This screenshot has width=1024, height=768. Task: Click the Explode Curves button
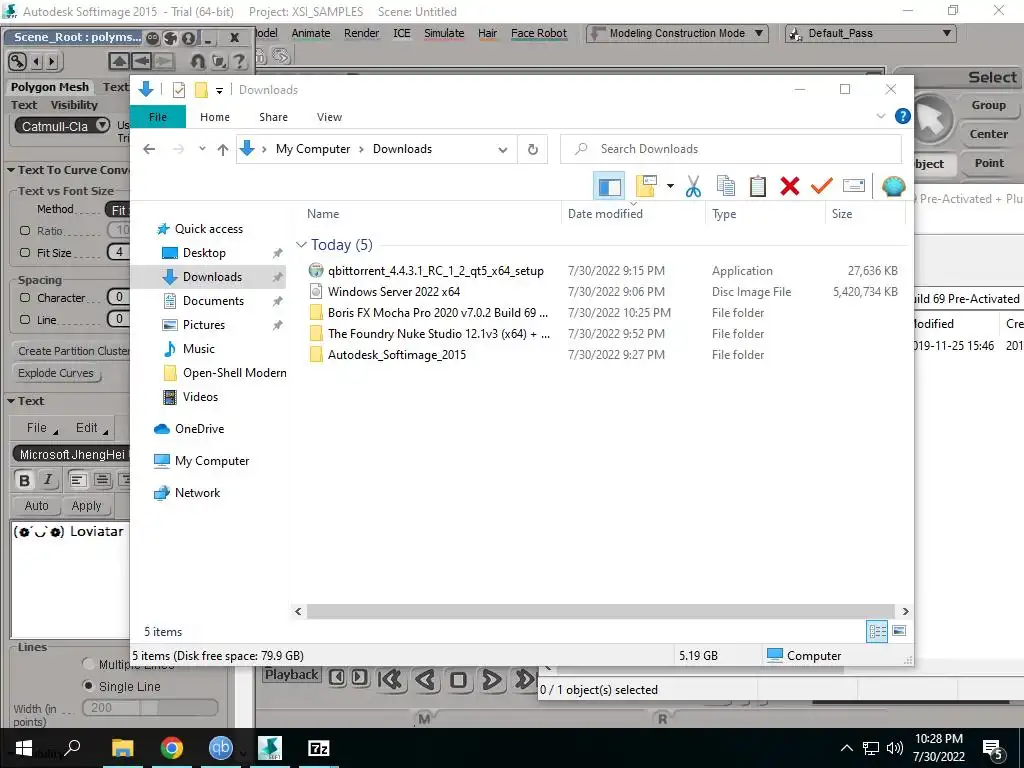[x=56, y=373]
